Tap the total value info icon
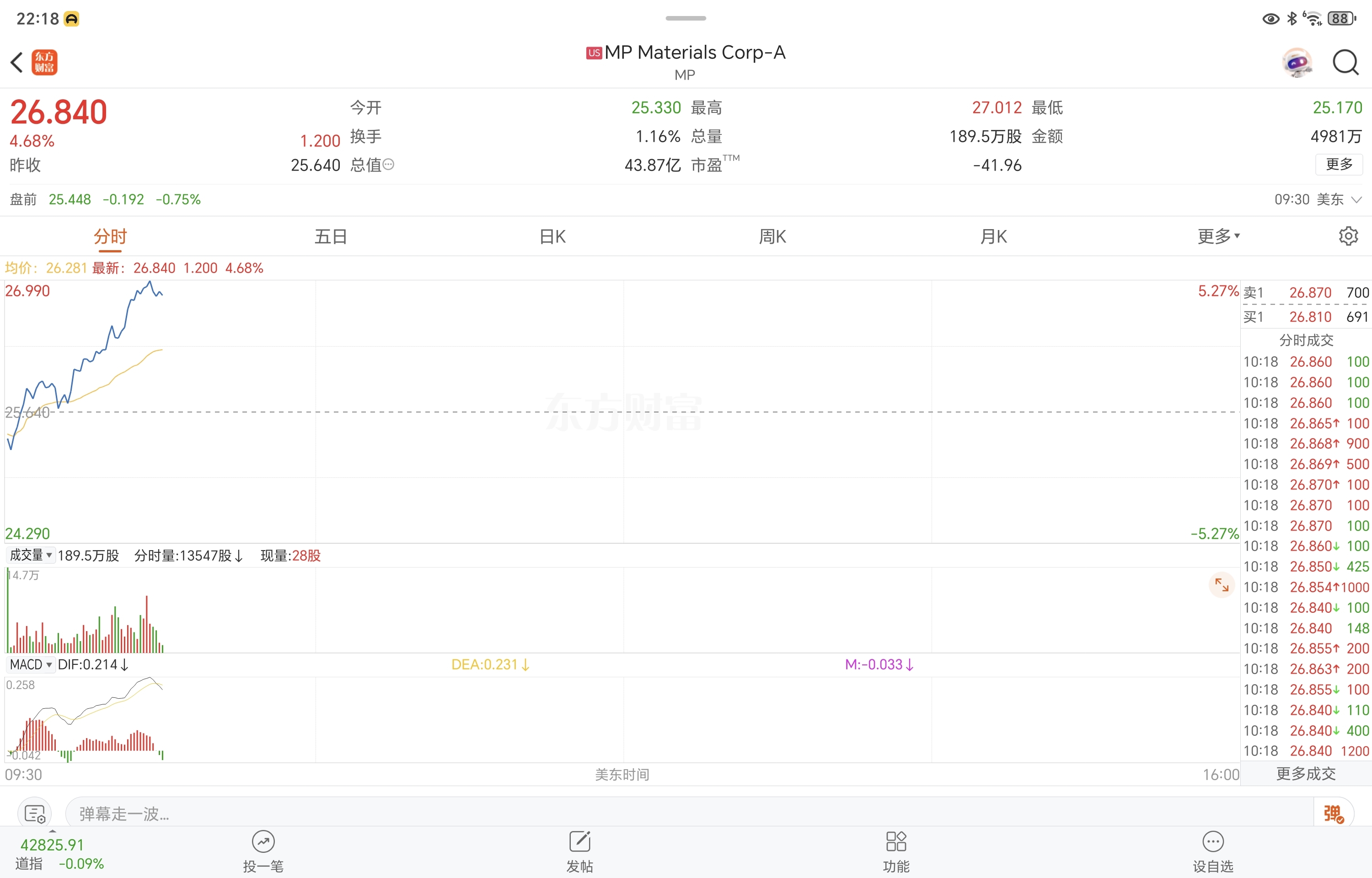This screenshot has width=1372, height=878. click(x=388, y=165)
